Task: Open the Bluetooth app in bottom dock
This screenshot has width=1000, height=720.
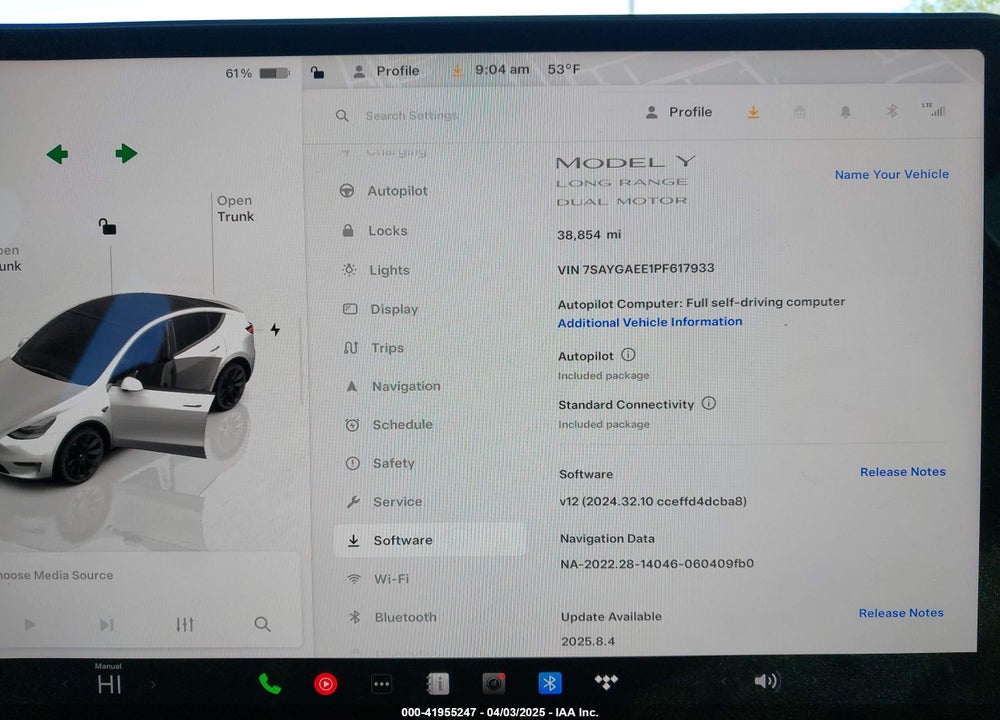Action: tap(550, 683)
